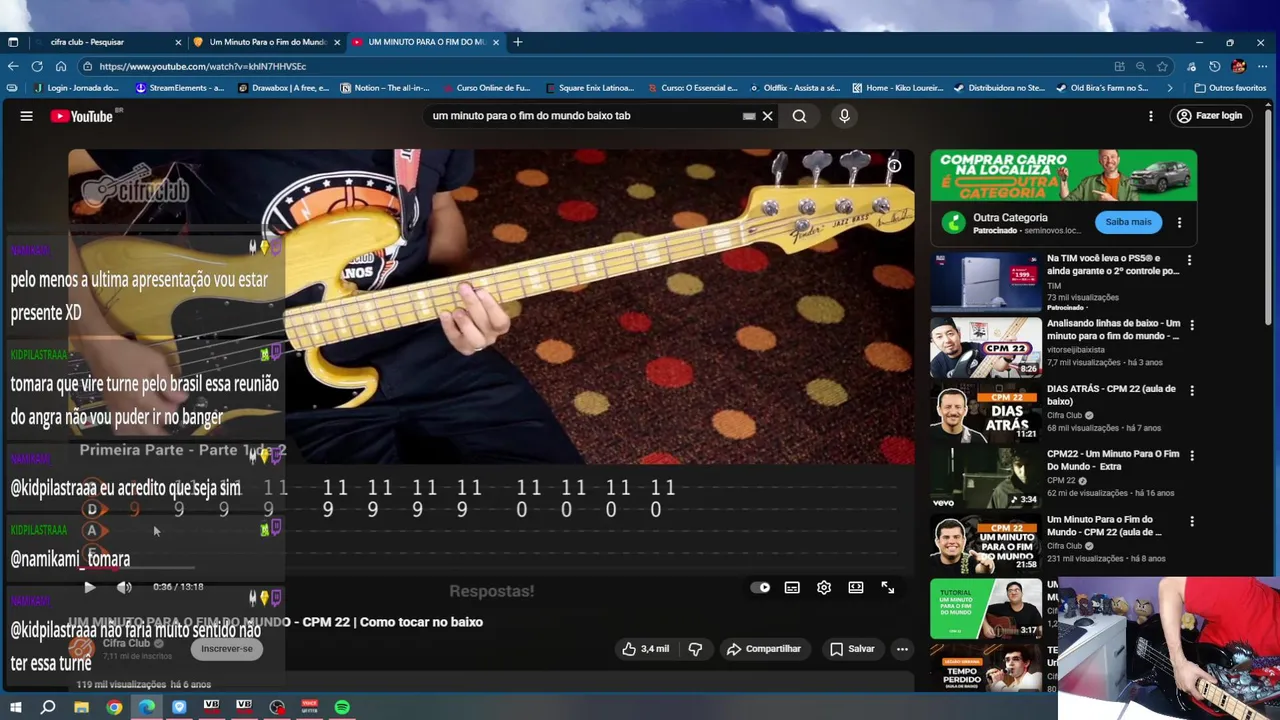Open the Cifra Club channel name
Image resolution: width=1280 pixels, height=720 pixels.
click(126, 643)
